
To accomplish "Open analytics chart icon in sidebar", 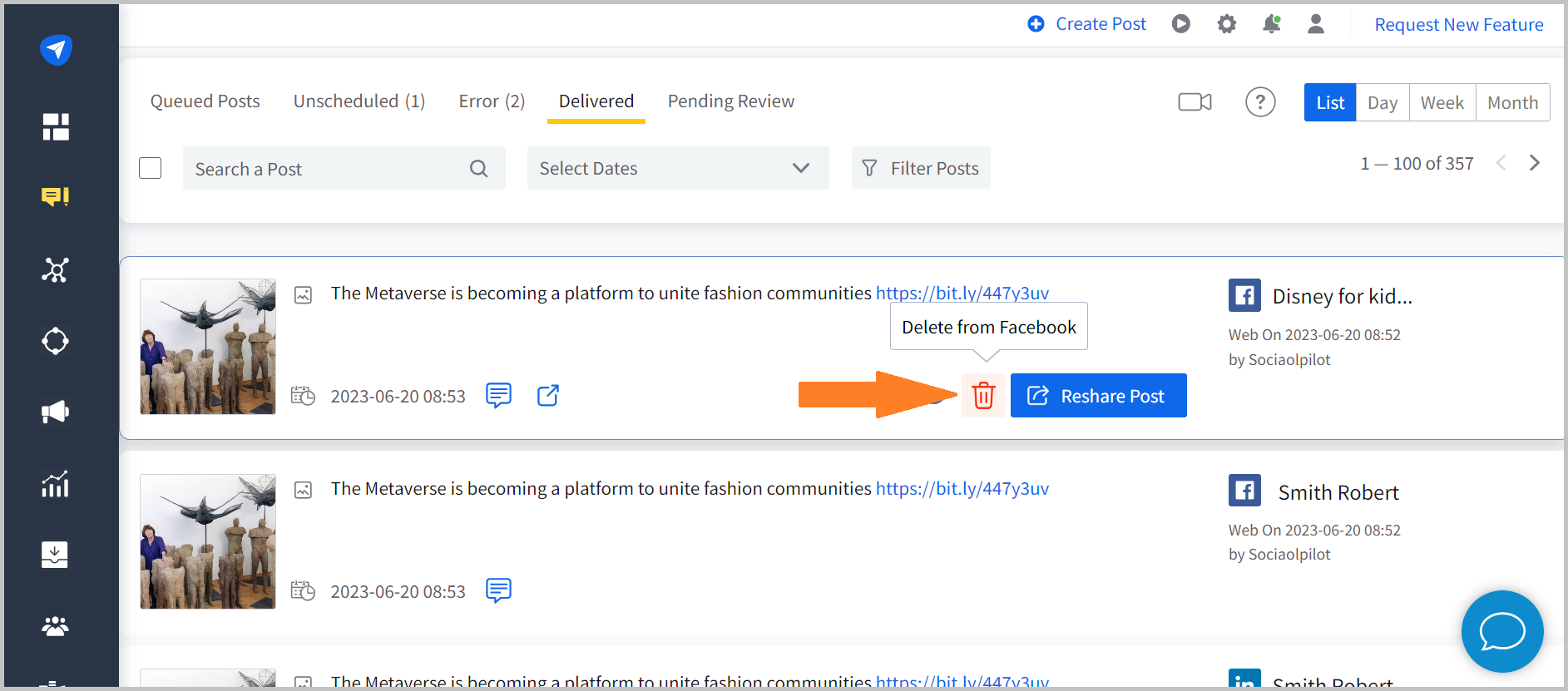I will 56,483.
